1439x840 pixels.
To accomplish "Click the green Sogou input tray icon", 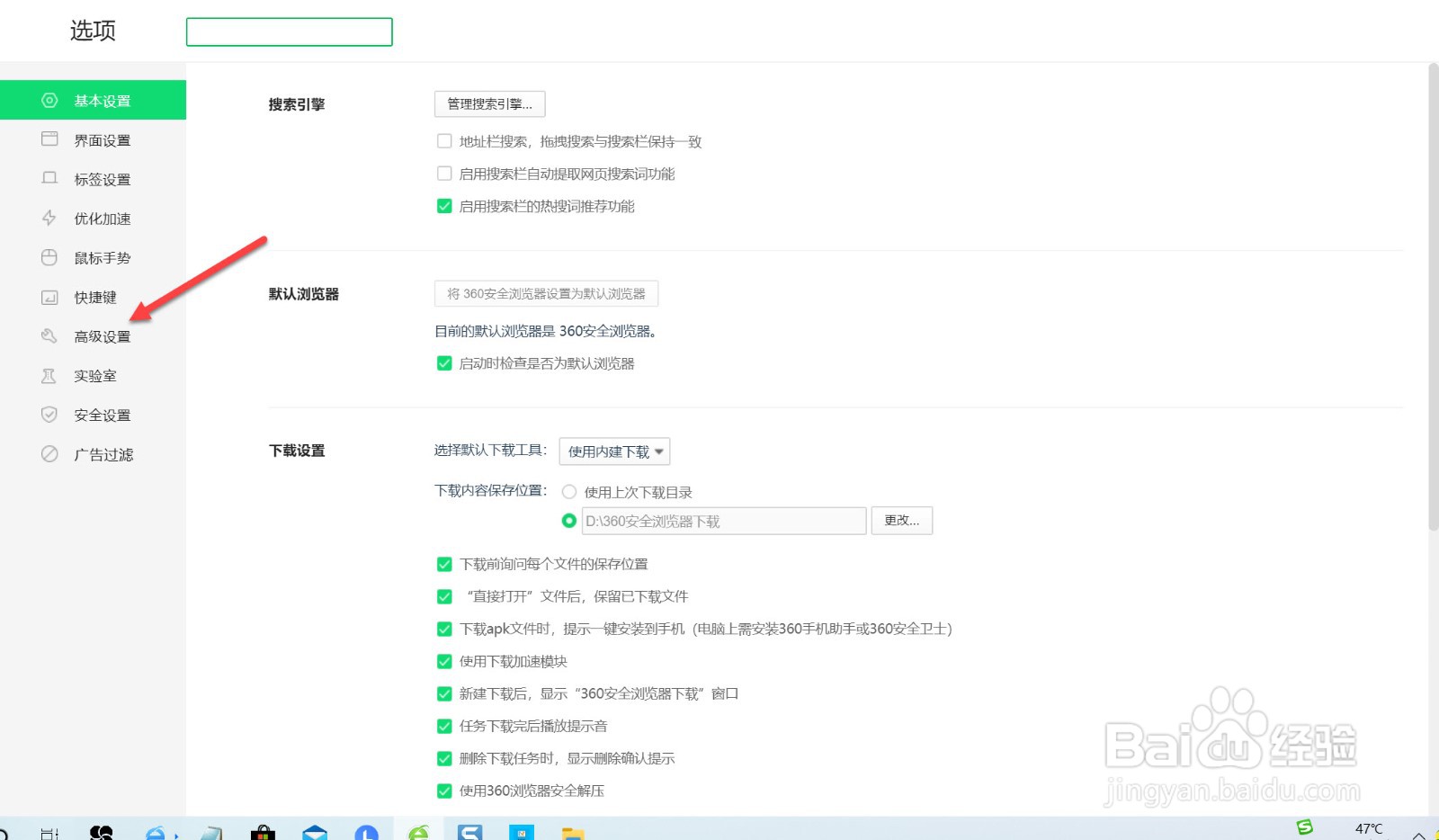I will point(1305,827).
